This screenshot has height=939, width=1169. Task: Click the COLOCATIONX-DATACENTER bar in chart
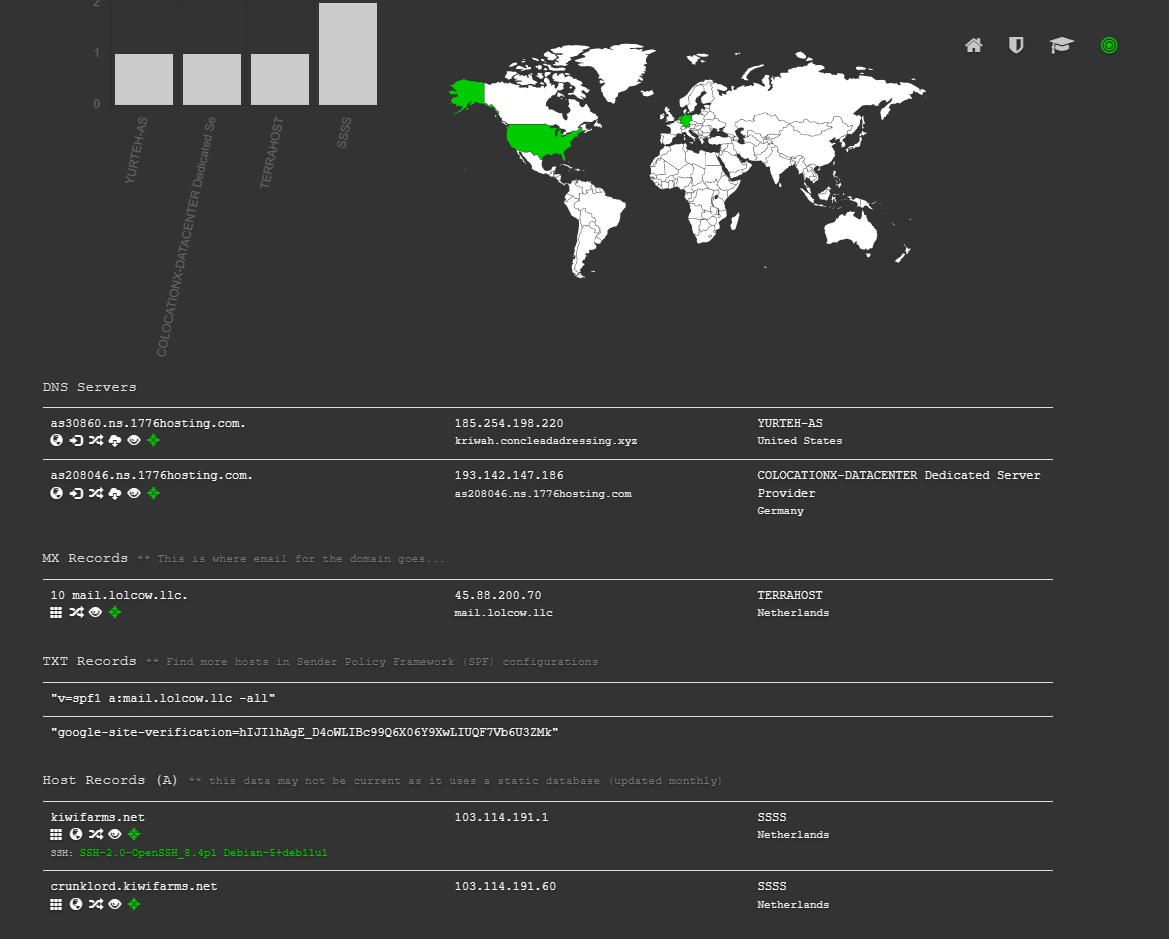212,79
